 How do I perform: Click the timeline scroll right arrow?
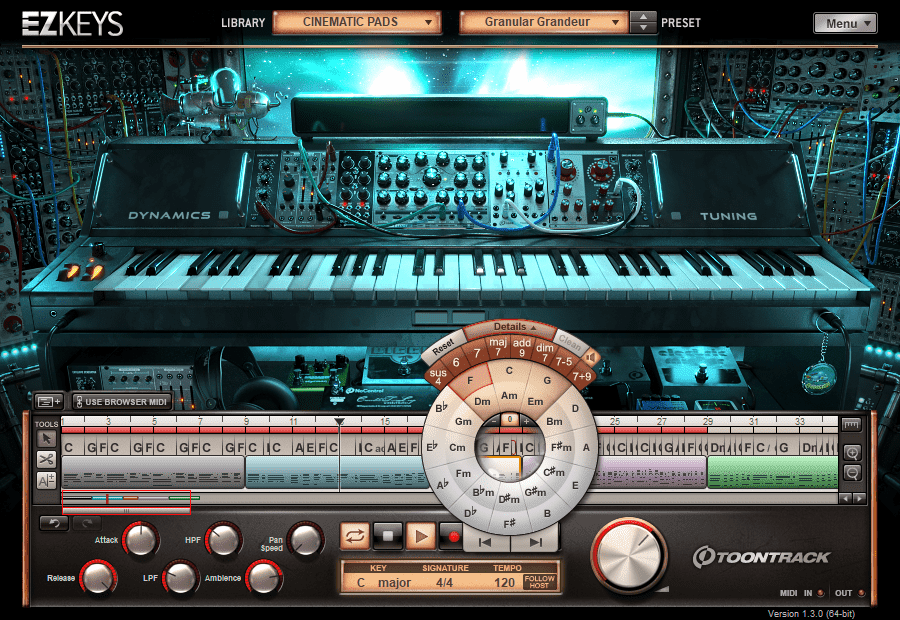pyautogui.click(x=859, y=498)
